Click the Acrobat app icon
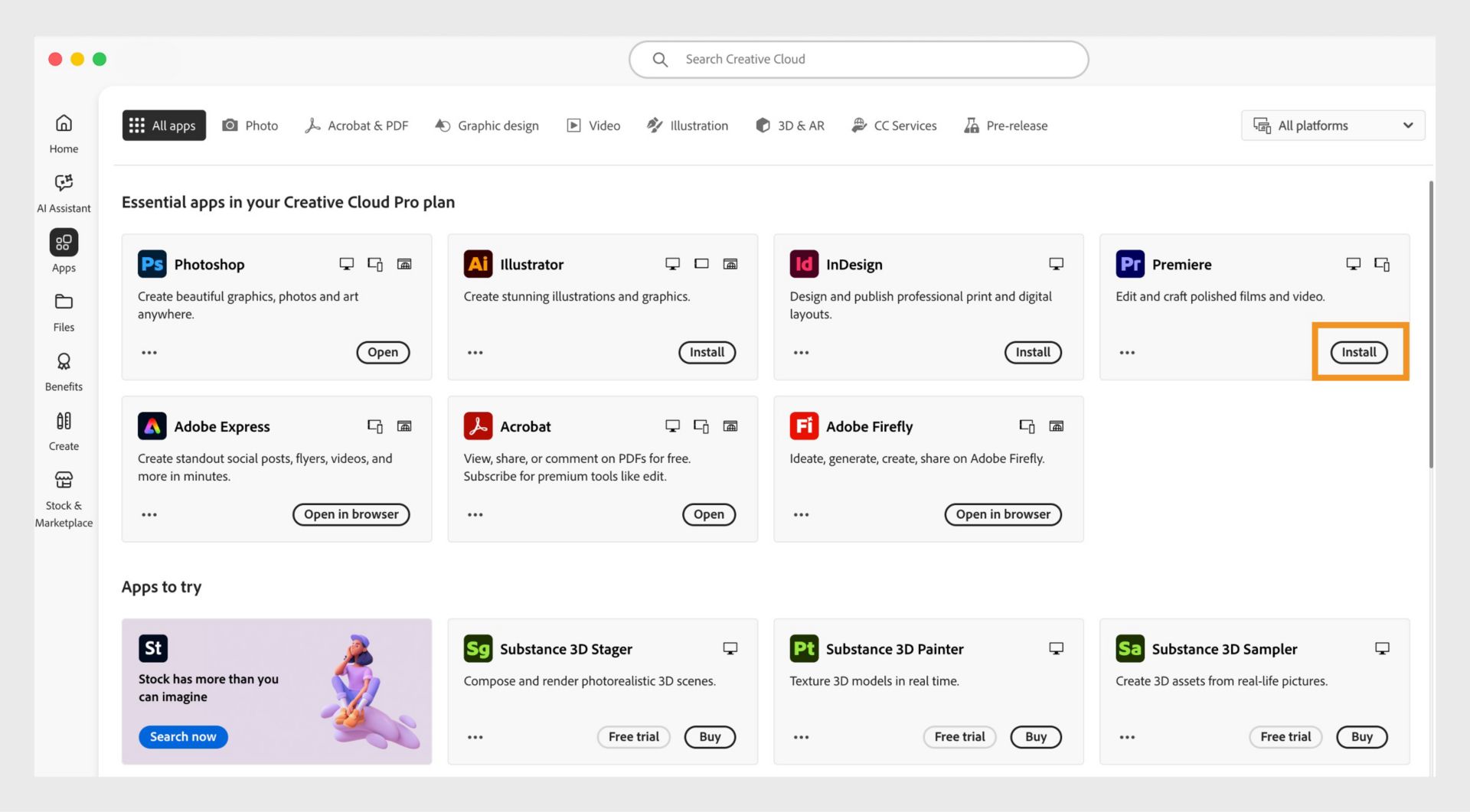 [x=478, y=426]
